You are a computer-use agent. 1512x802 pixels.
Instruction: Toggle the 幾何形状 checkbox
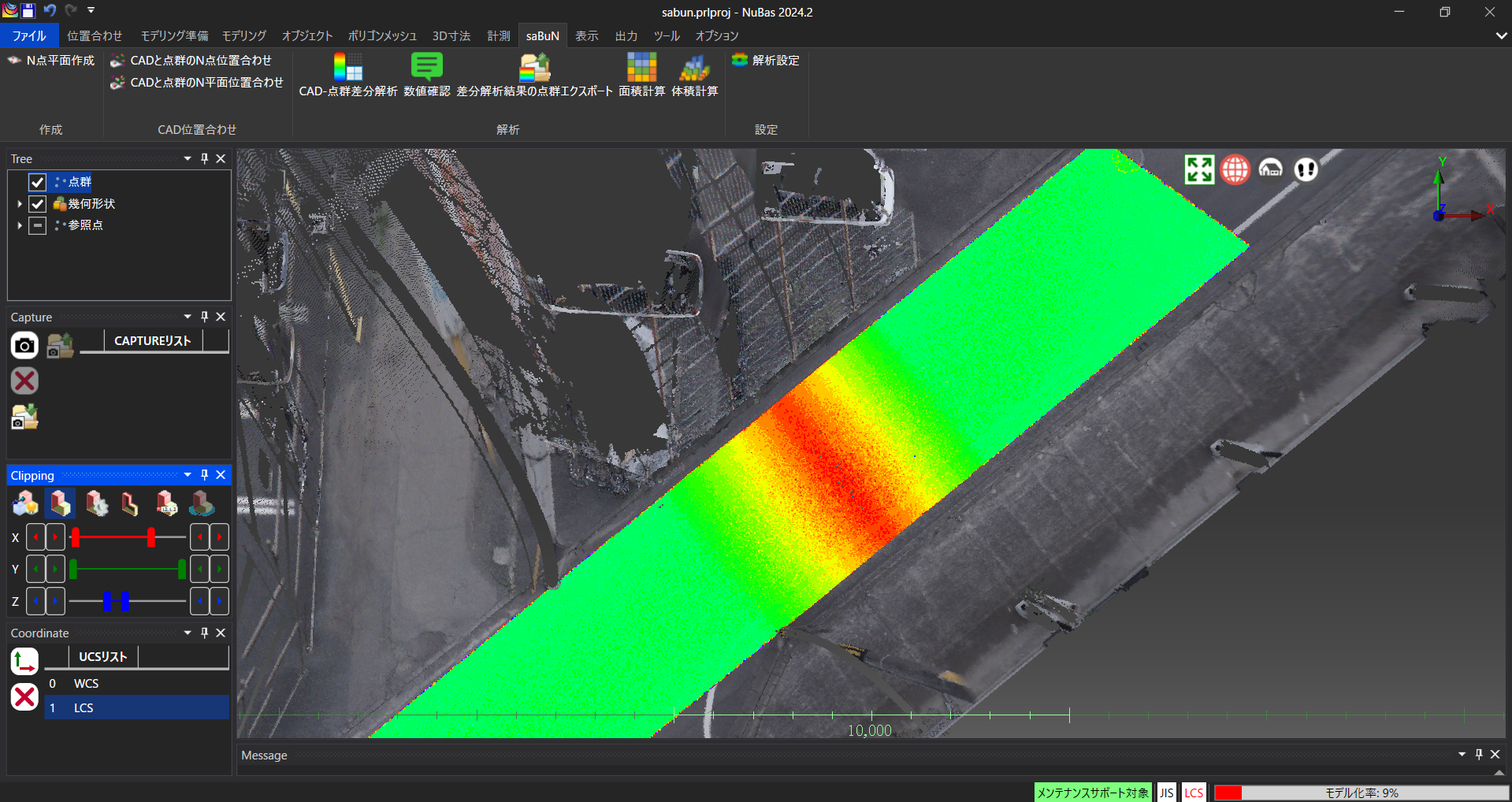[37, 204]
